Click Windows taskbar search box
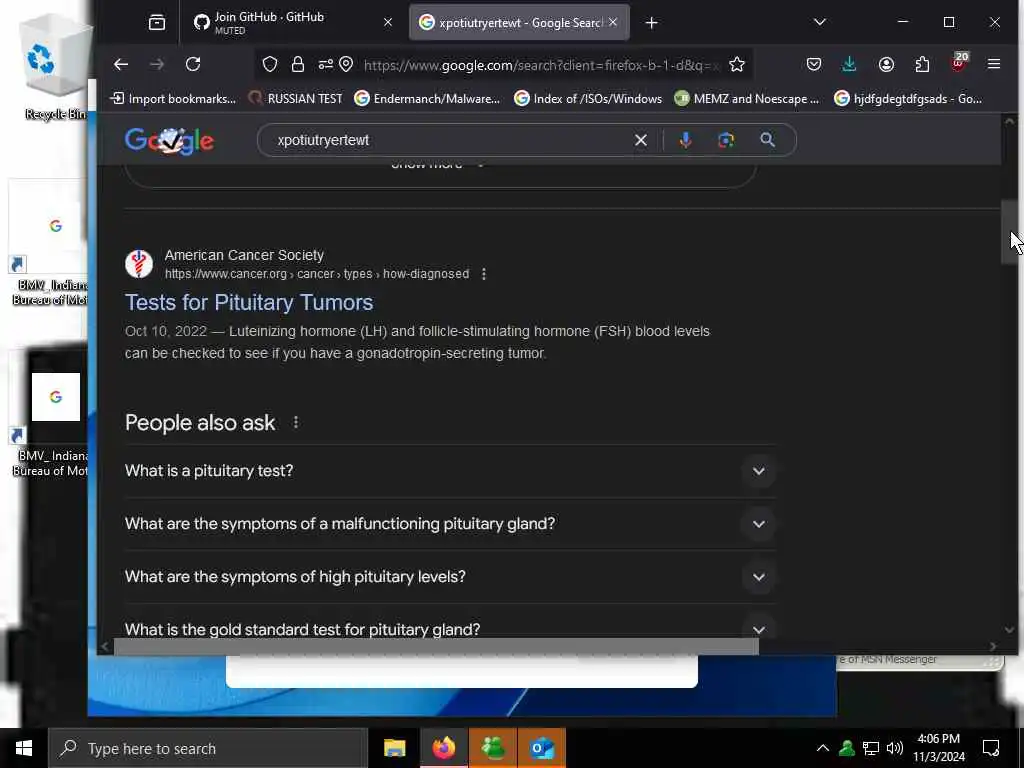This screenshot has width=1024, height=768. pyautogui.click(x=208, y=748)
